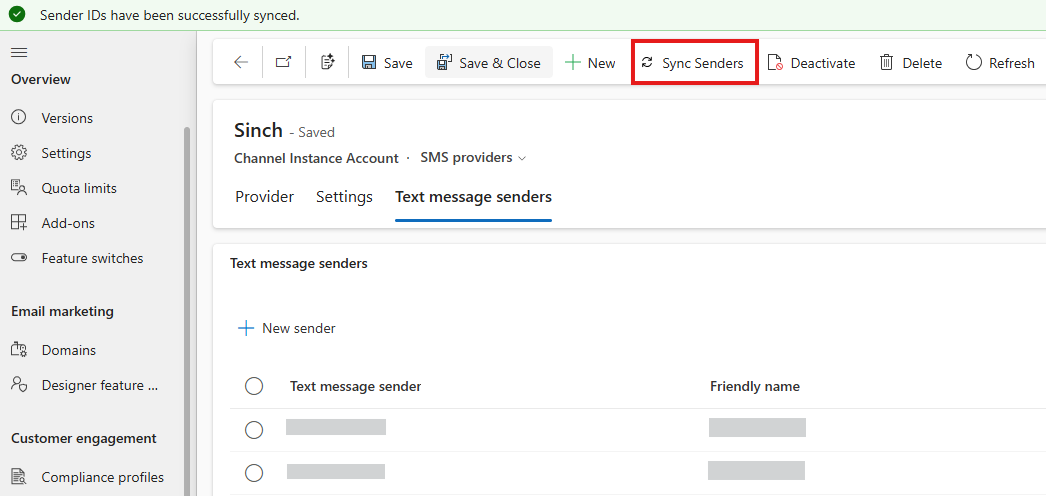Click the Save disk icon
This screenshot has width=1046, height=496.
(369, 63)
